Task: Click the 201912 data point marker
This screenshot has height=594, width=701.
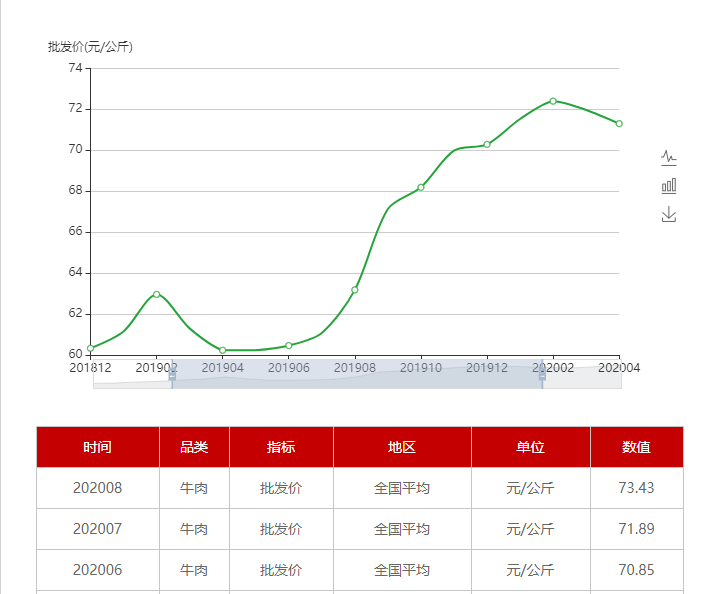Action: pyautogui.click(x=487, y=145)
